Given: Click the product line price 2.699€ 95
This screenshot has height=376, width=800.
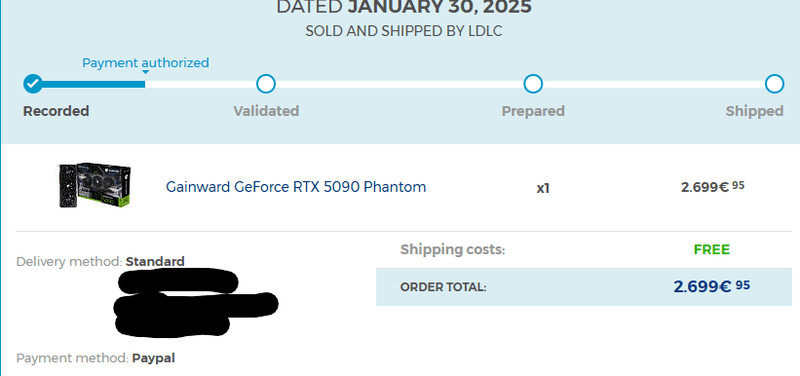Looking at the screenshot, I should click(x=712, y=187).
